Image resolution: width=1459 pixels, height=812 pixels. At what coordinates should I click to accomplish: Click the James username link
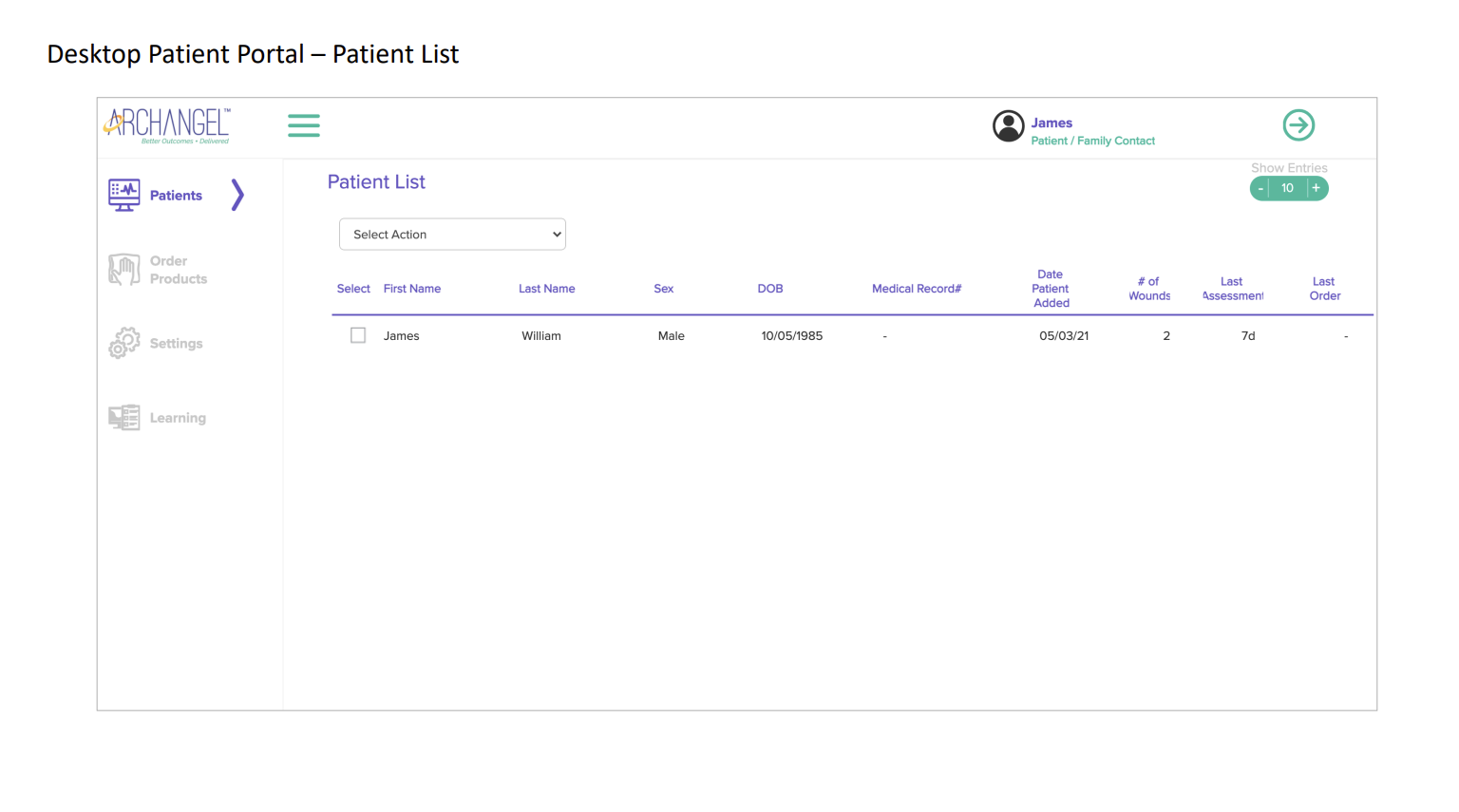coord(1052,123)
